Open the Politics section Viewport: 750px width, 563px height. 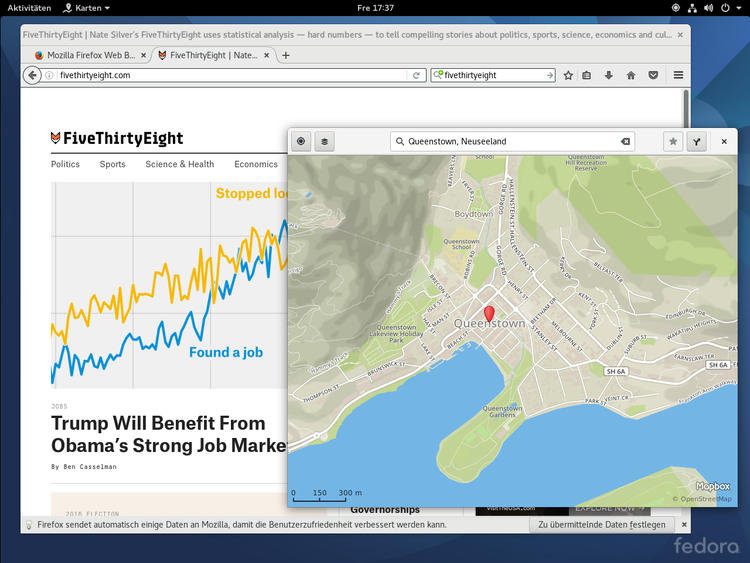click(66, 164)
